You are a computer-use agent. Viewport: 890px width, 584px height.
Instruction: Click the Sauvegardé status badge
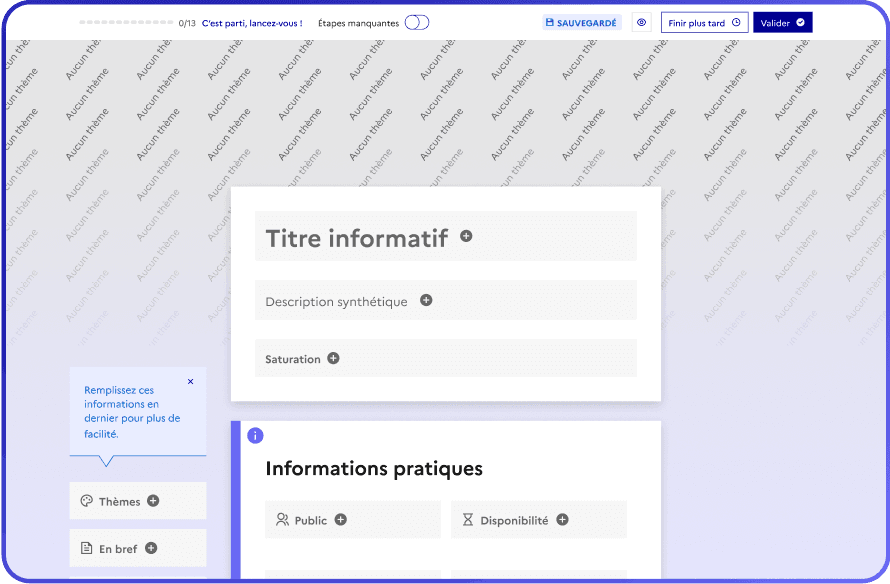[x=582, y=22]
